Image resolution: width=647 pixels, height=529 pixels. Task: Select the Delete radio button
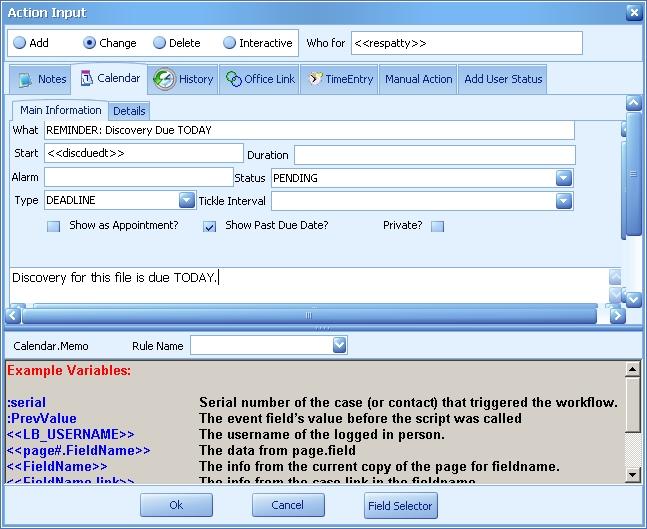coord(159,43)
